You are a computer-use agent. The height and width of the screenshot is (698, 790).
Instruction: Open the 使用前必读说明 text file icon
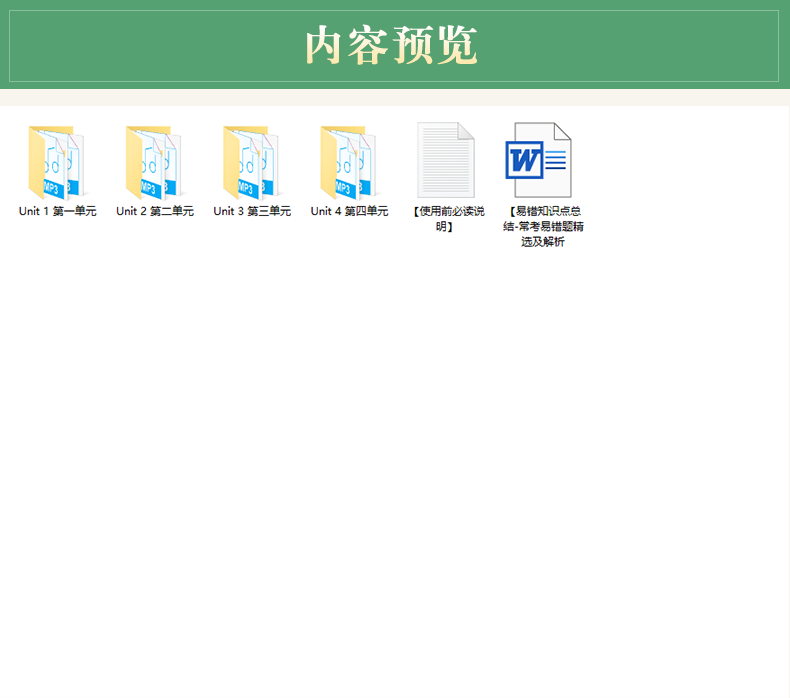[445, 160]
